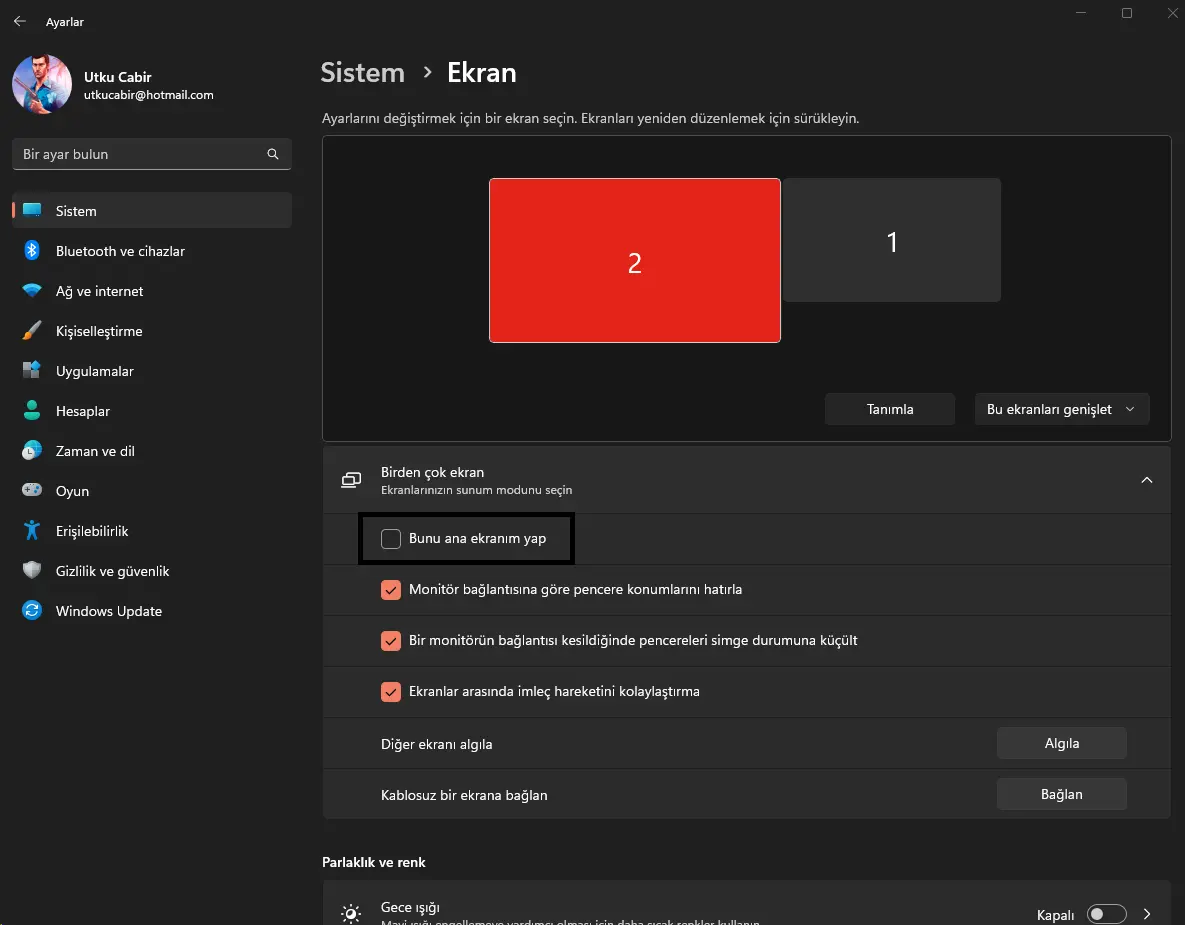Click the Ayarlar window title
Viewport: 1185px width, 925px height.
65,22
